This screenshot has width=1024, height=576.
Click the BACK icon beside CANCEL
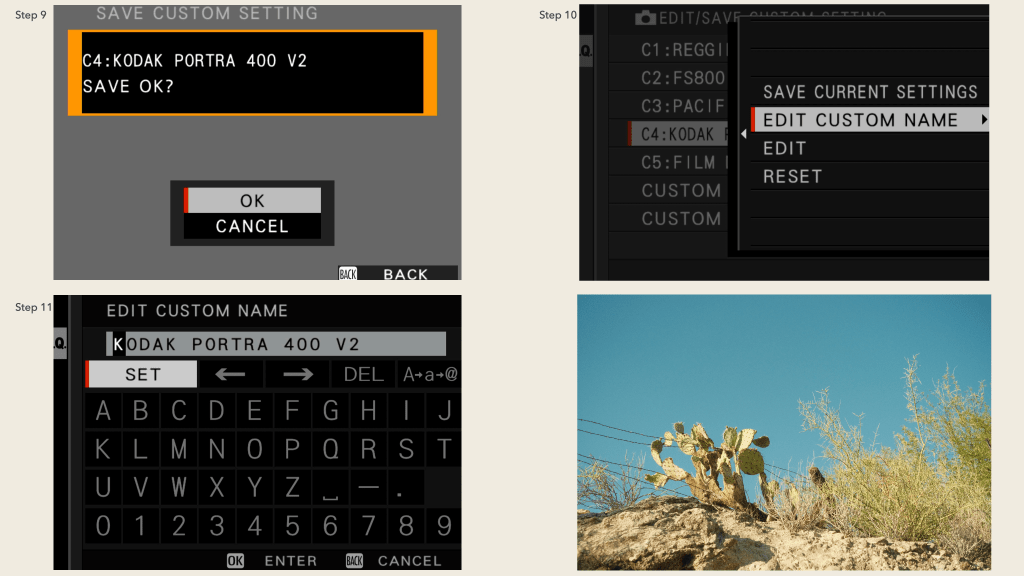coord(354,561)
